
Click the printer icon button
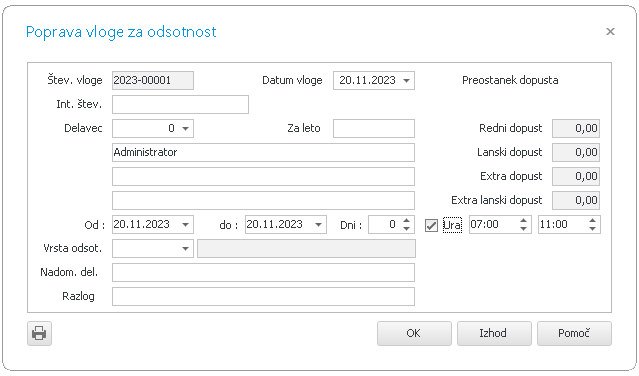coord(39,333)
